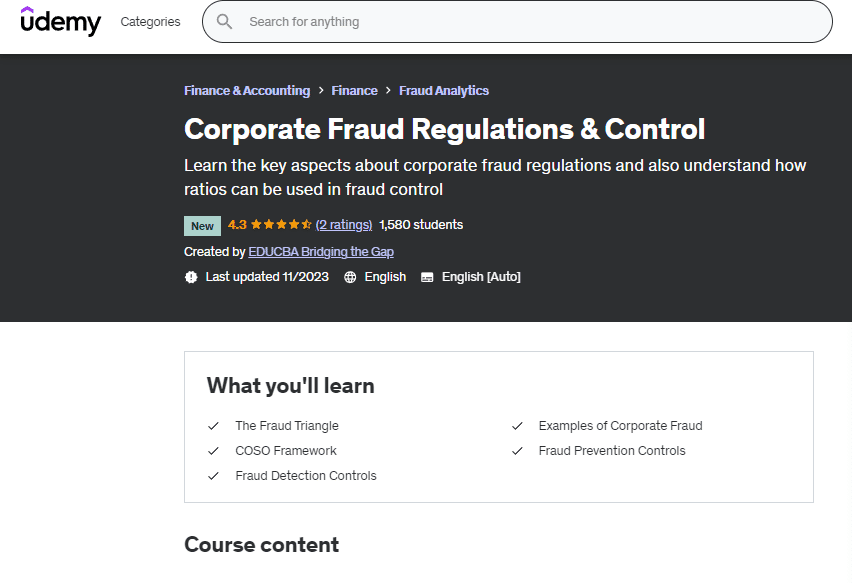Viewport: 852px width, 583px height.
Task: Click the globe language icon
Action: coord(350,277)
